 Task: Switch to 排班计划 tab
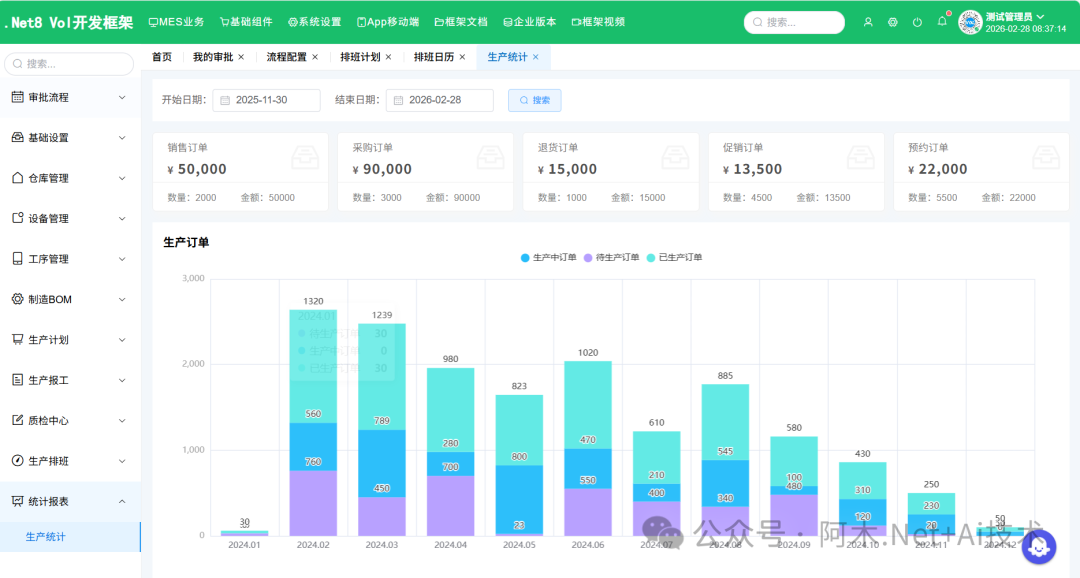[x=360, y=57]
